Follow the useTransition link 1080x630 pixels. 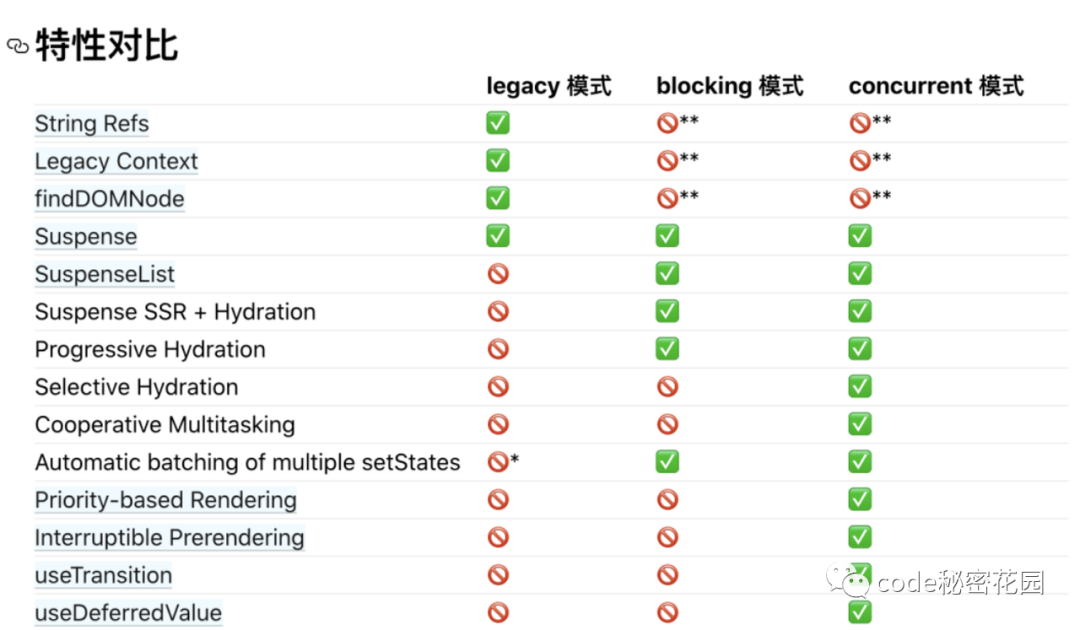click(103, 575)
